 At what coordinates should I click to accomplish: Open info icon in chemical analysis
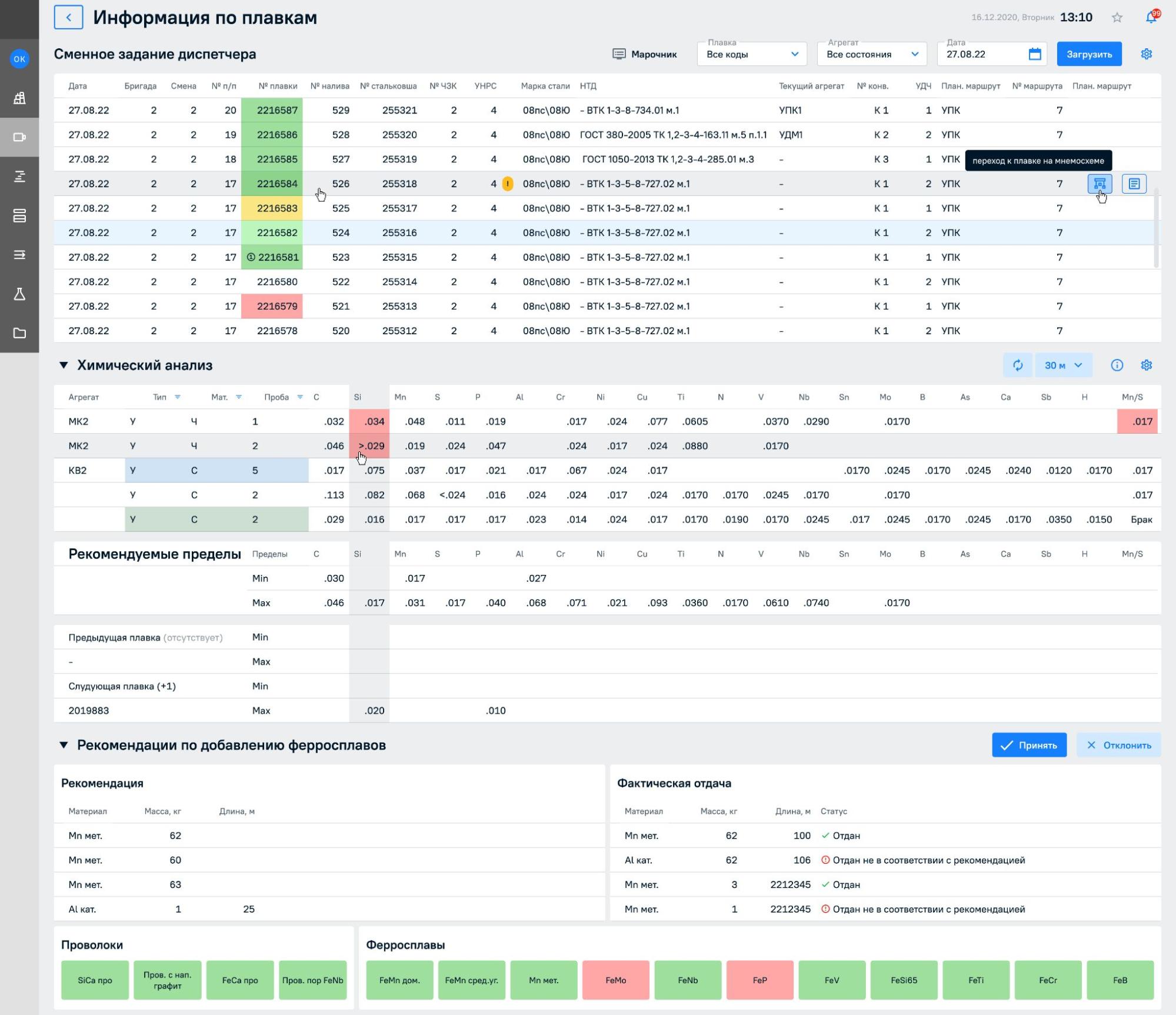tap(1117, 365)
